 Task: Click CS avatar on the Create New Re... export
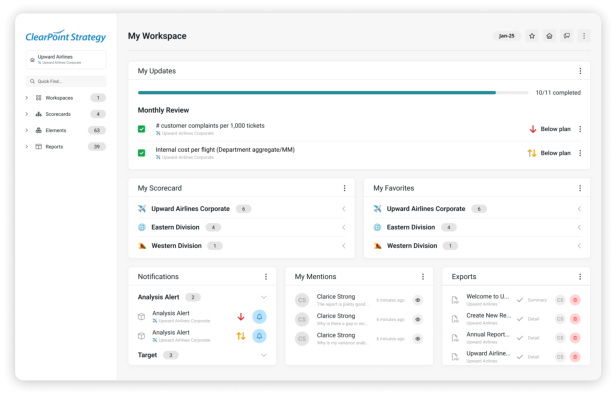(560, 319)
